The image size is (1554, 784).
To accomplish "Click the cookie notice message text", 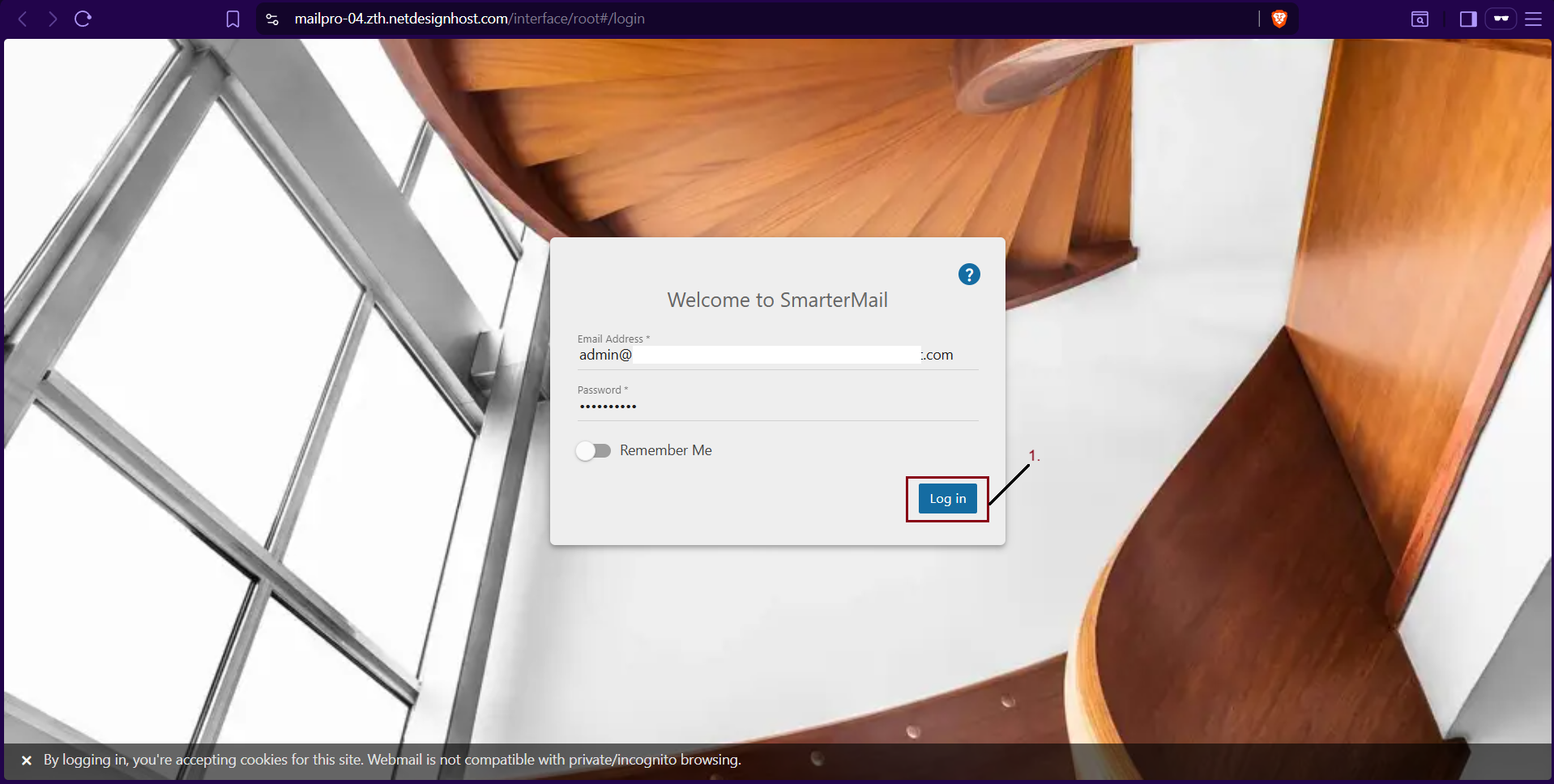I will (x=392, y=760).
